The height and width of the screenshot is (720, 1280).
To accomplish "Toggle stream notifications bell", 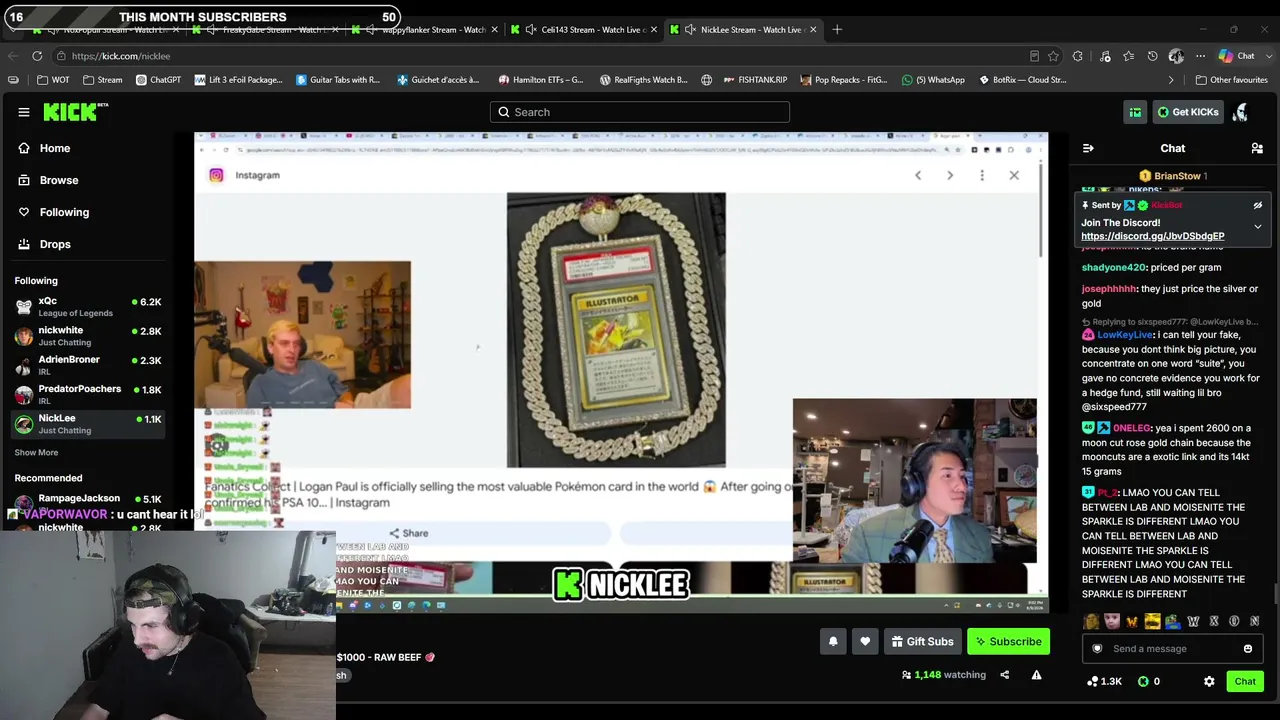I will pos(833,642).
